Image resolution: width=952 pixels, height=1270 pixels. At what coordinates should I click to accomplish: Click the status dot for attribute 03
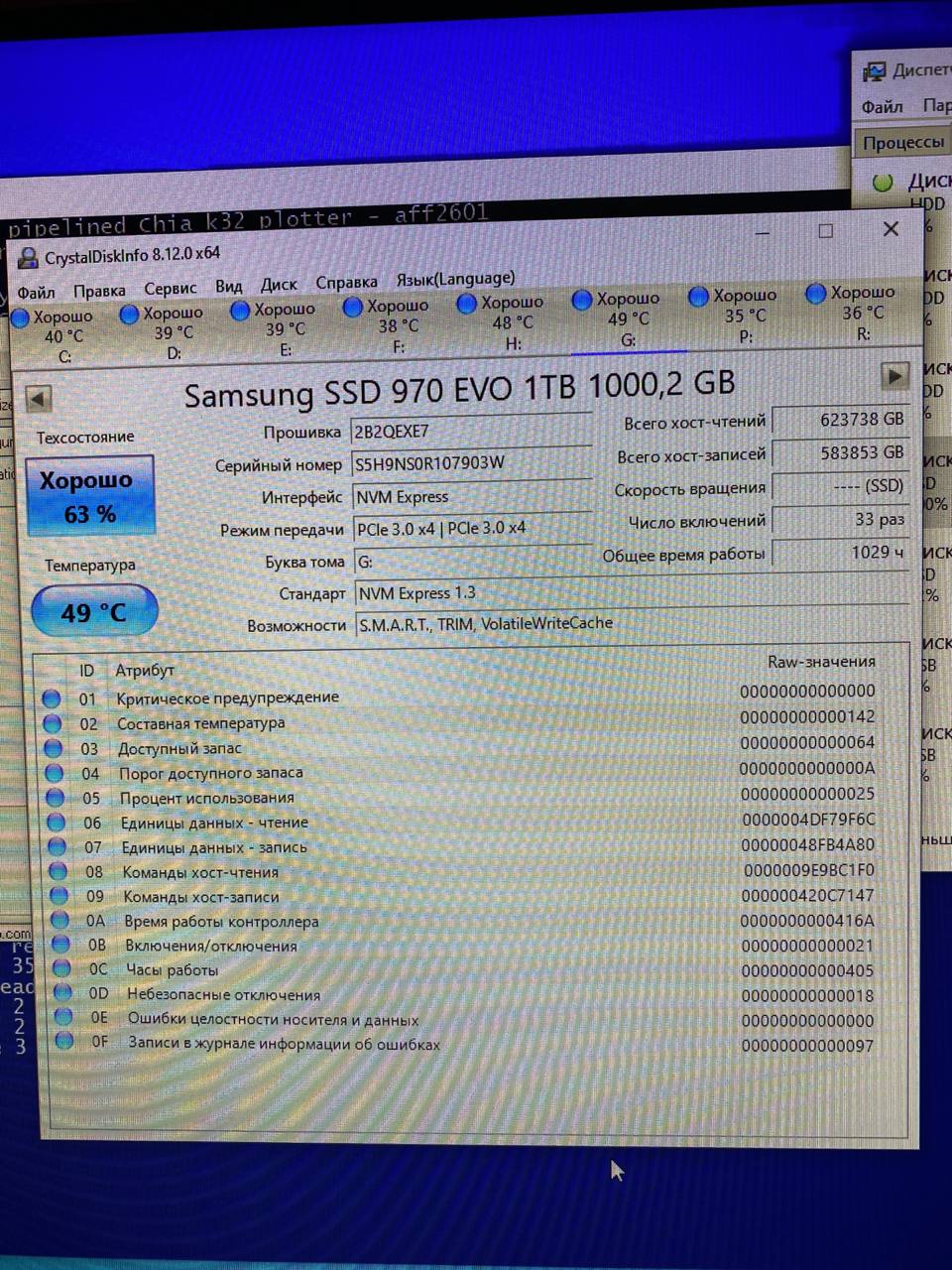coord(54,748)
